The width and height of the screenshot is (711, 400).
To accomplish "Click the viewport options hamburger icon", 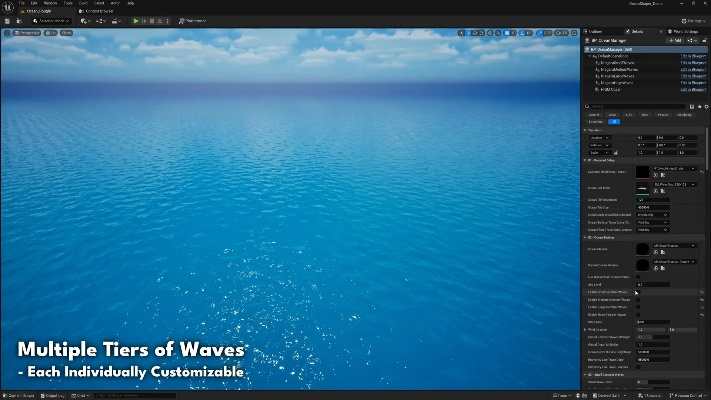I will [x=7, y=33].
